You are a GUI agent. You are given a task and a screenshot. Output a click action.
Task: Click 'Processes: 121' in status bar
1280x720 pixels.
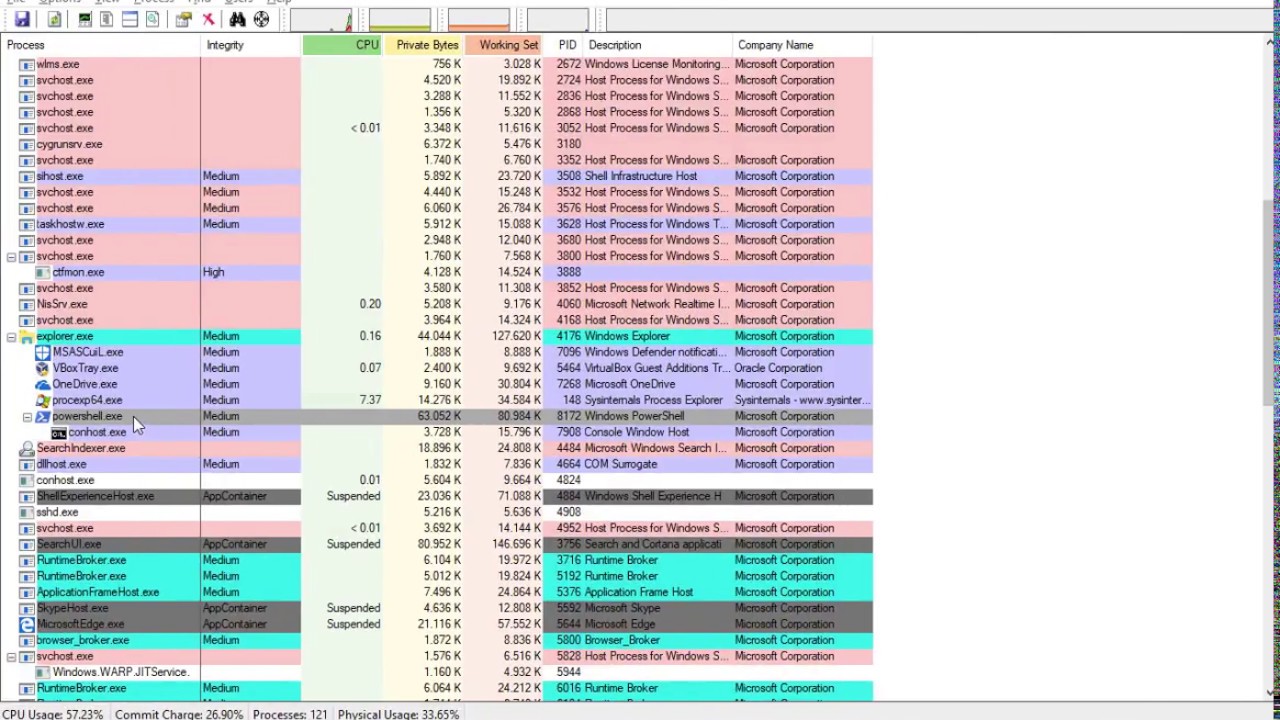tap(290, 714)
